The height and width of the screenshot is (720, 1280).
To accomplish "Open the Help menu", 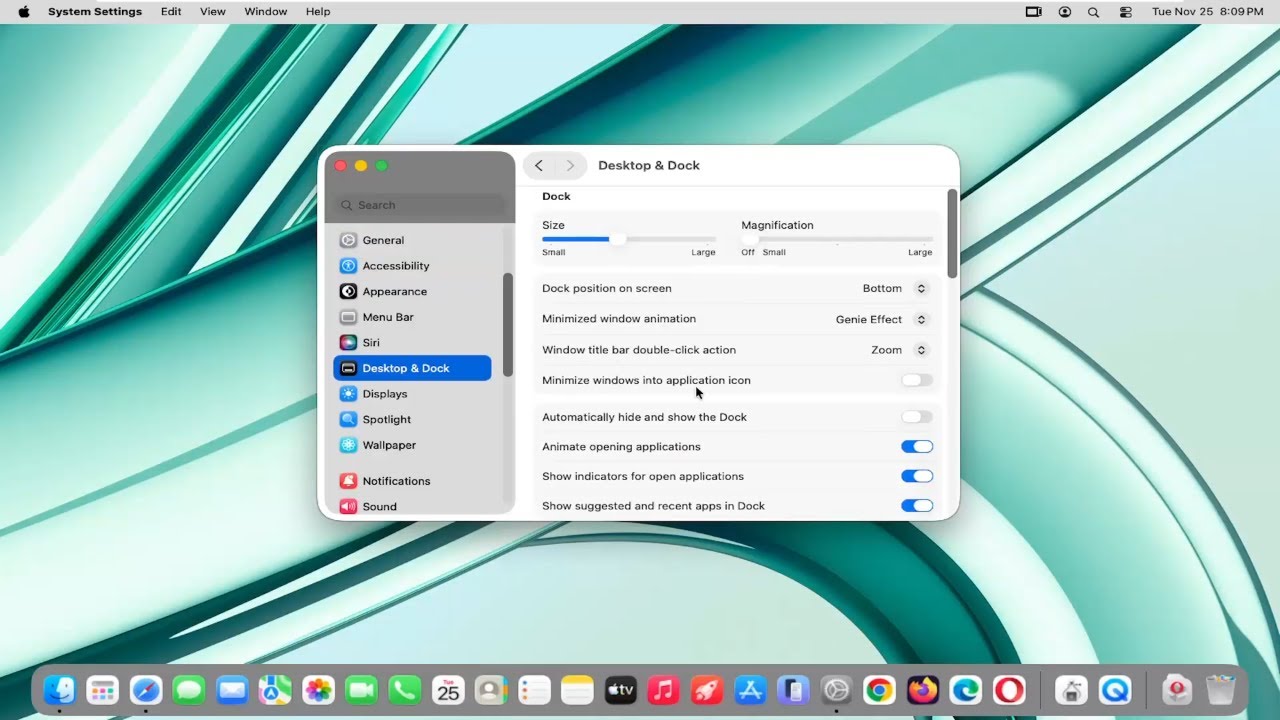I will tap(318, 12).
